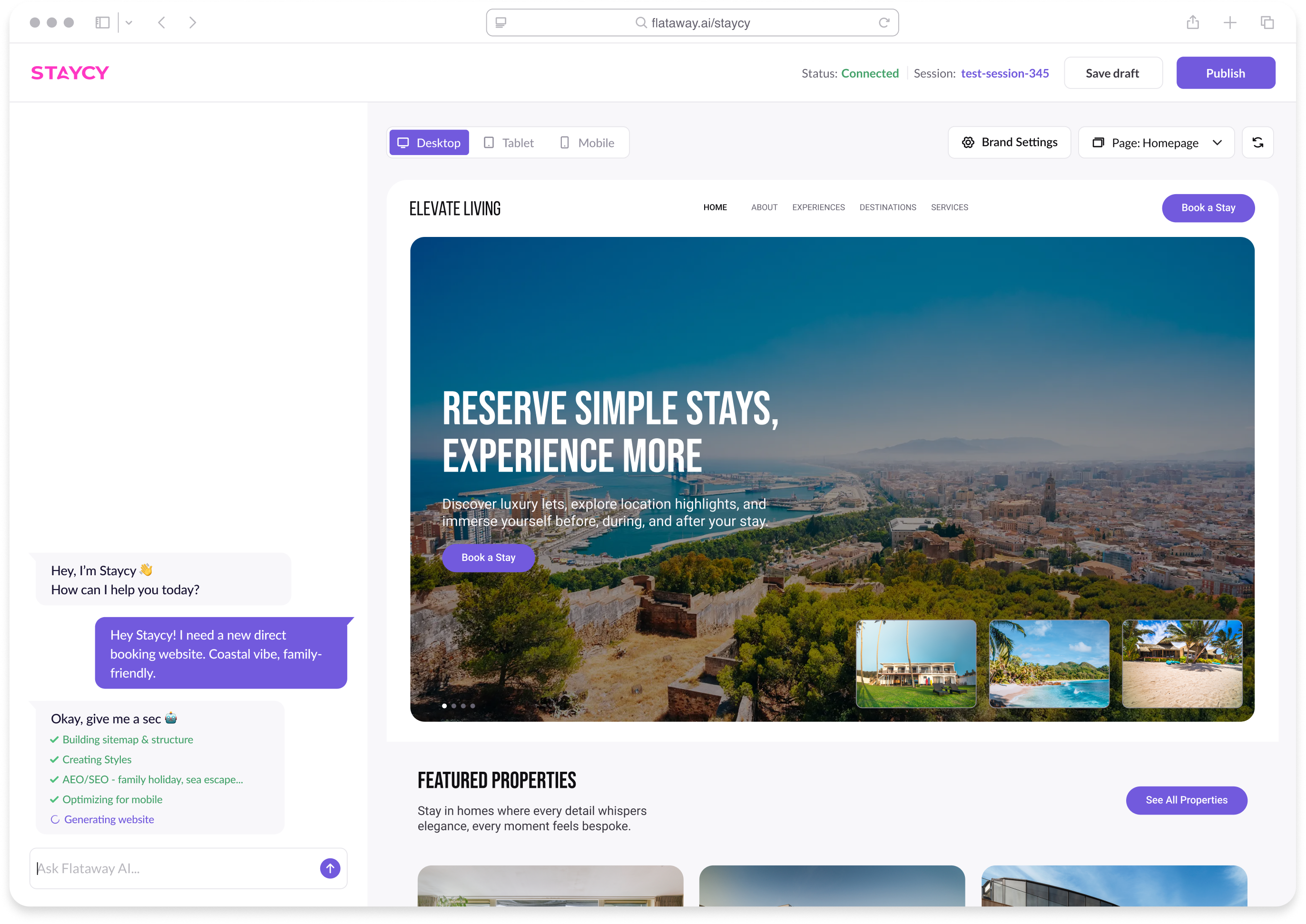Open a new browser tab
The image size is (1306, 924).
[x=1230, y=22]
